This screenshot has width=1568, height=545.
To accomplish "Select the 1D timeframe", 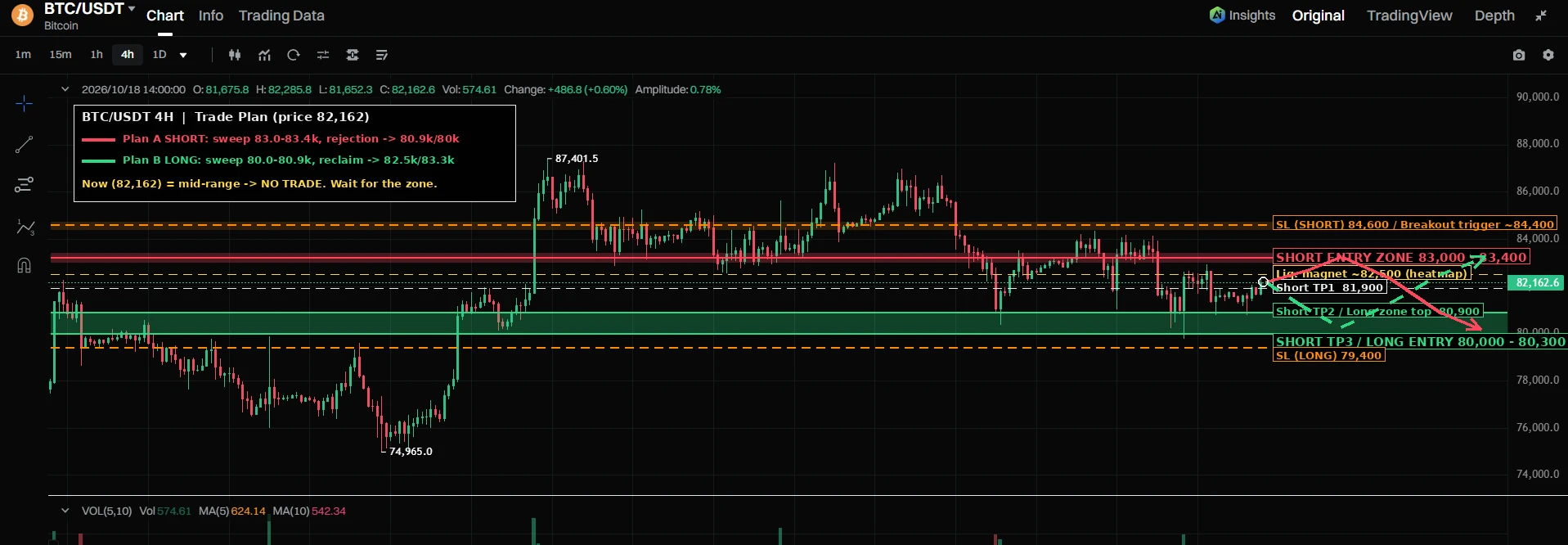I will (159, 55).
